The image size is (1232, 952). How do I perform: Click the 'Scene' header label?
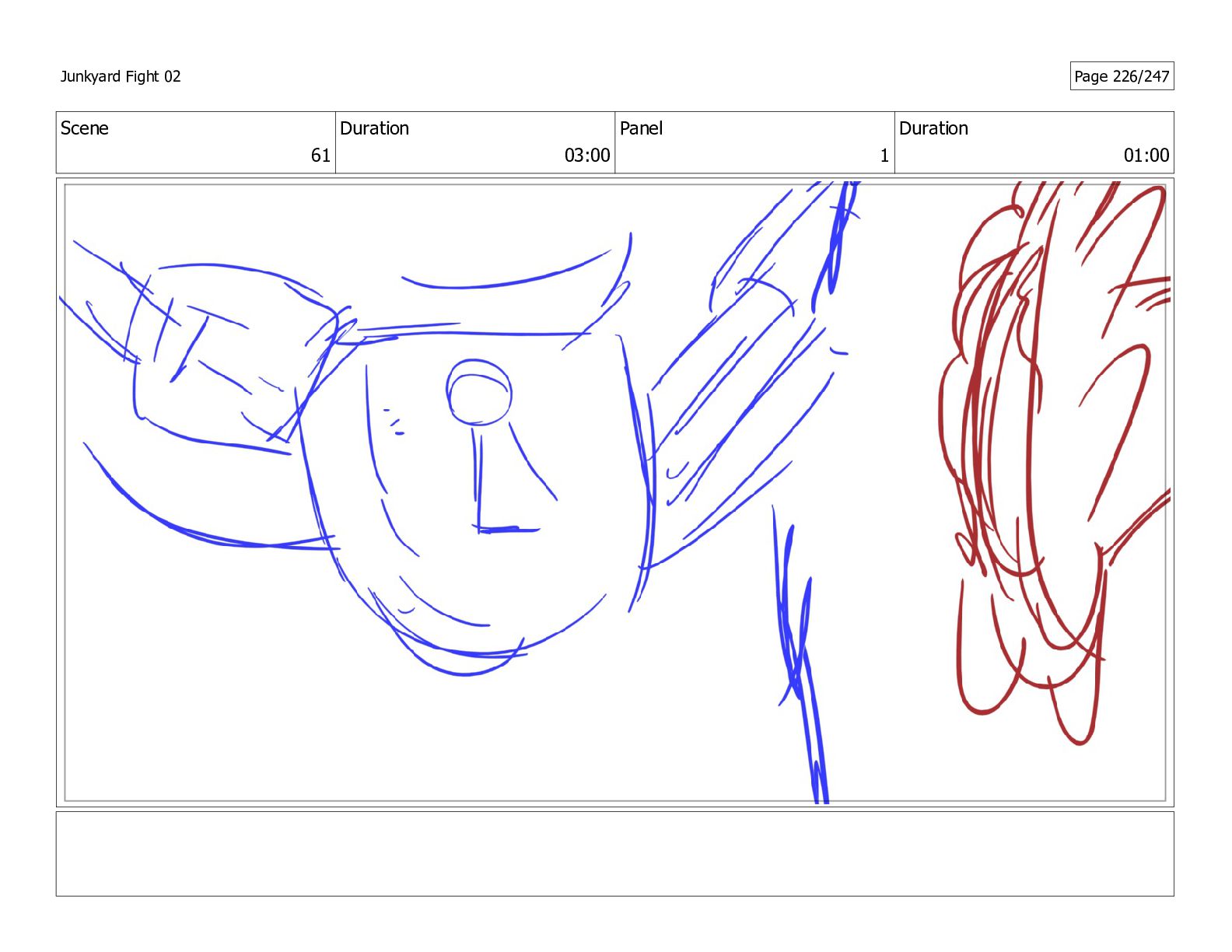click(85, 128)
